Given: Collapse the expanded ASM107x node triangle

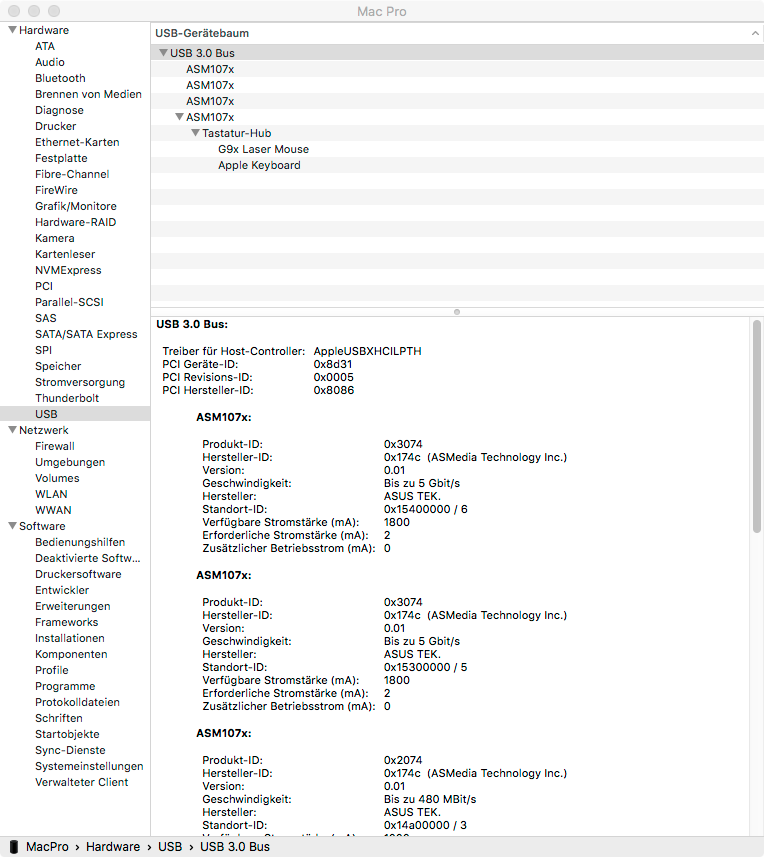Looking at the screenshot, I should (x=179, y=116).
